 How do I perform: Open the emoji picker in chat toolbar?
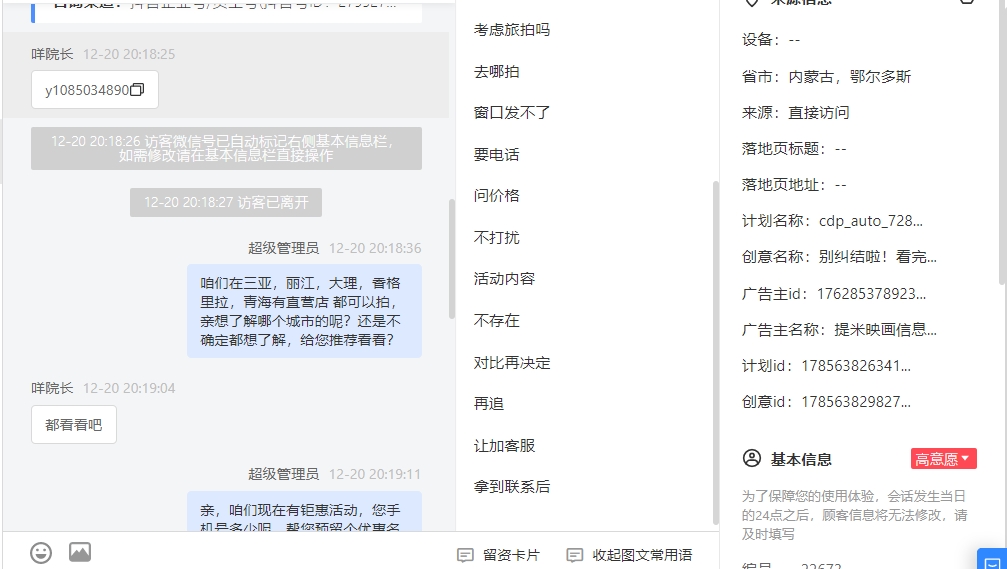(x=41, y=552)
